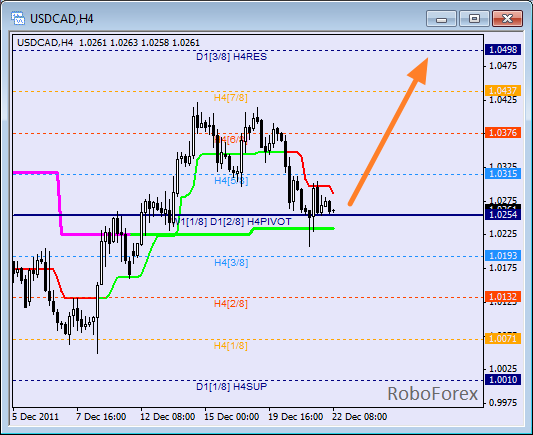This screenshot has height=435, width=533.
Task: Select the H4[5/8] level label
Action: (x=231, y=180)
